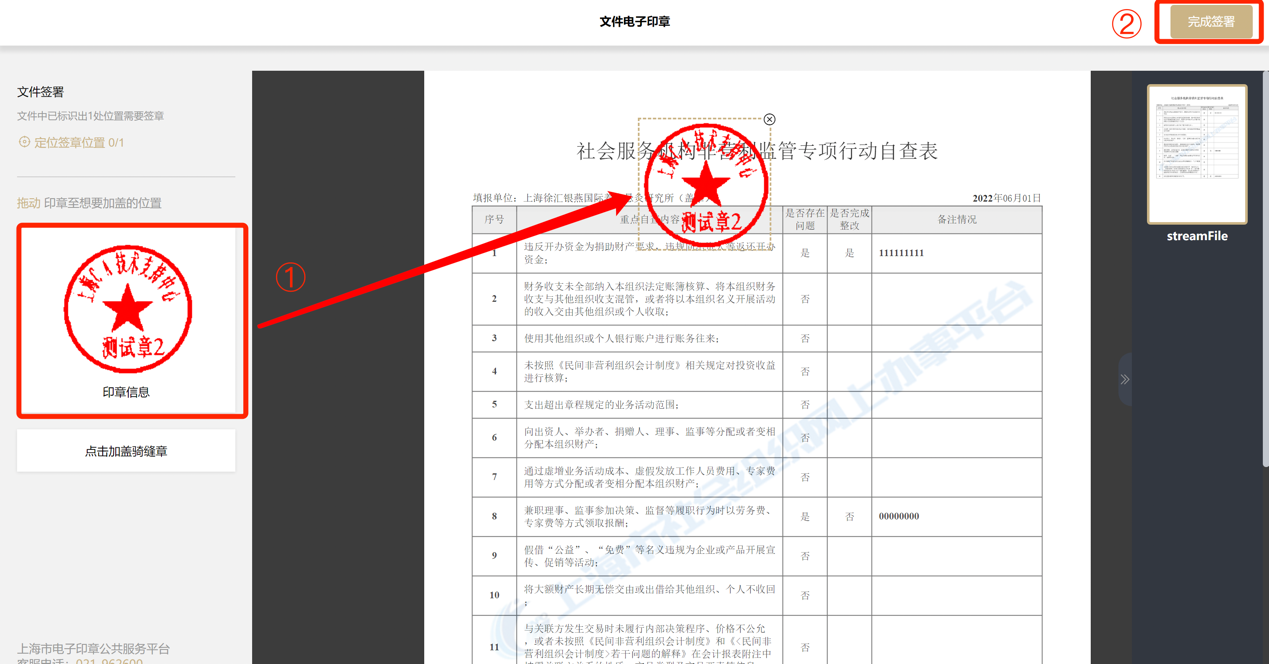Click the × icon to remove the placed stamp
Viewport: 1269px width, 664px height.
[x=769, y=119]
